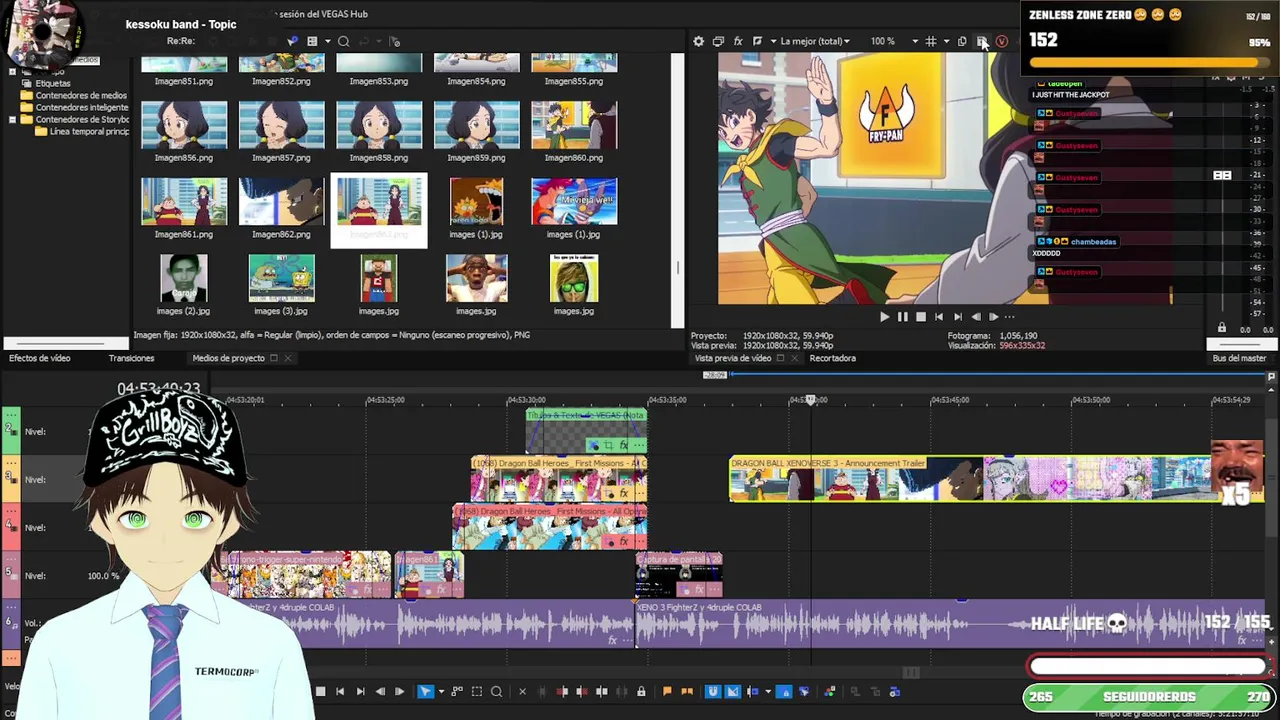Toggle Lock envelopes to events icon
This screenshot has height=720, width=1280.
pyautogui.click(x=784, y=691)
